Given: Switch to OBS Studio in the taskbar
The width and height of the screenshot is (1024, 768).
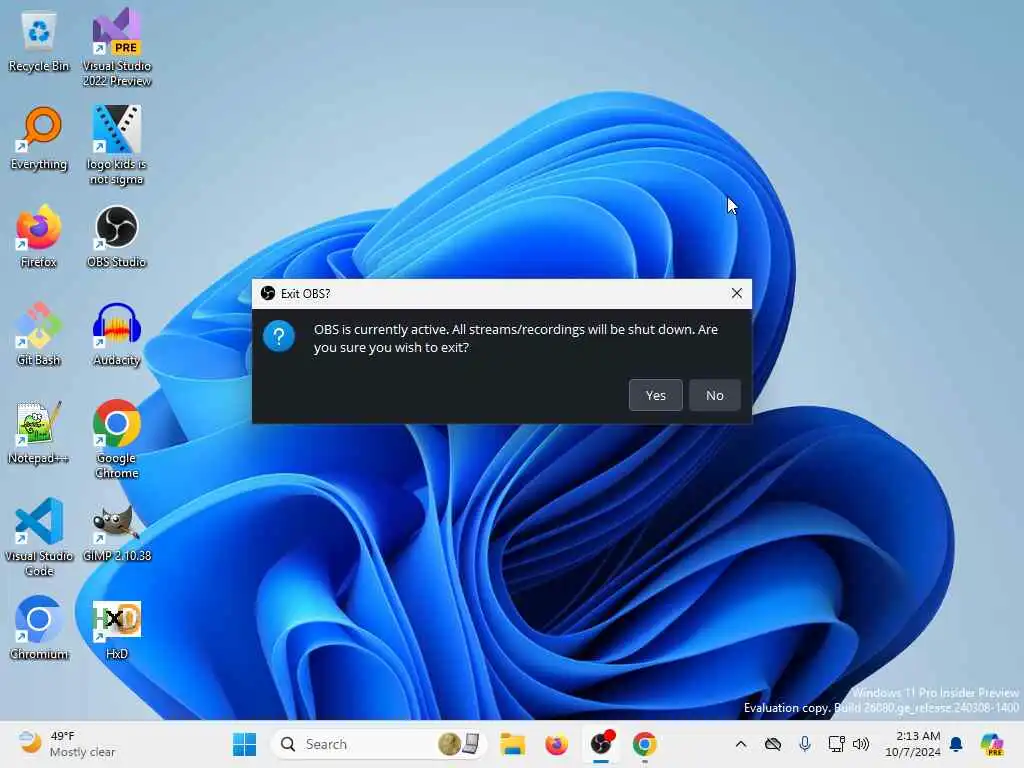Looking at the screenshot, I should 601,744.
